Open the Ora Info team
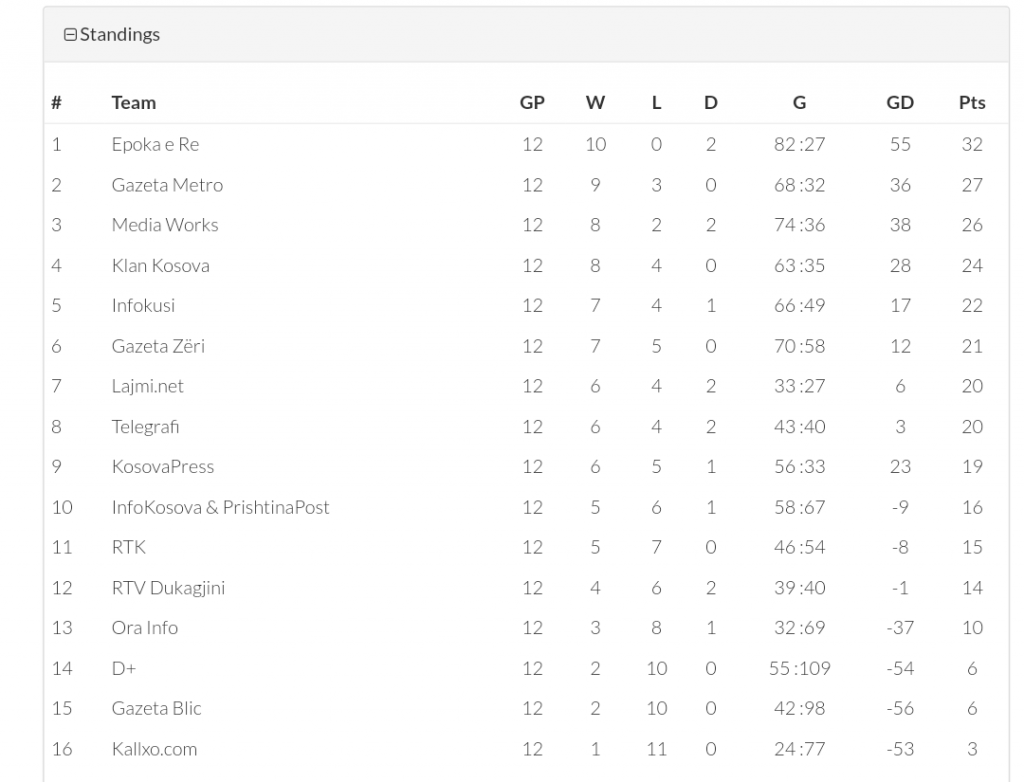 [145, 628]
